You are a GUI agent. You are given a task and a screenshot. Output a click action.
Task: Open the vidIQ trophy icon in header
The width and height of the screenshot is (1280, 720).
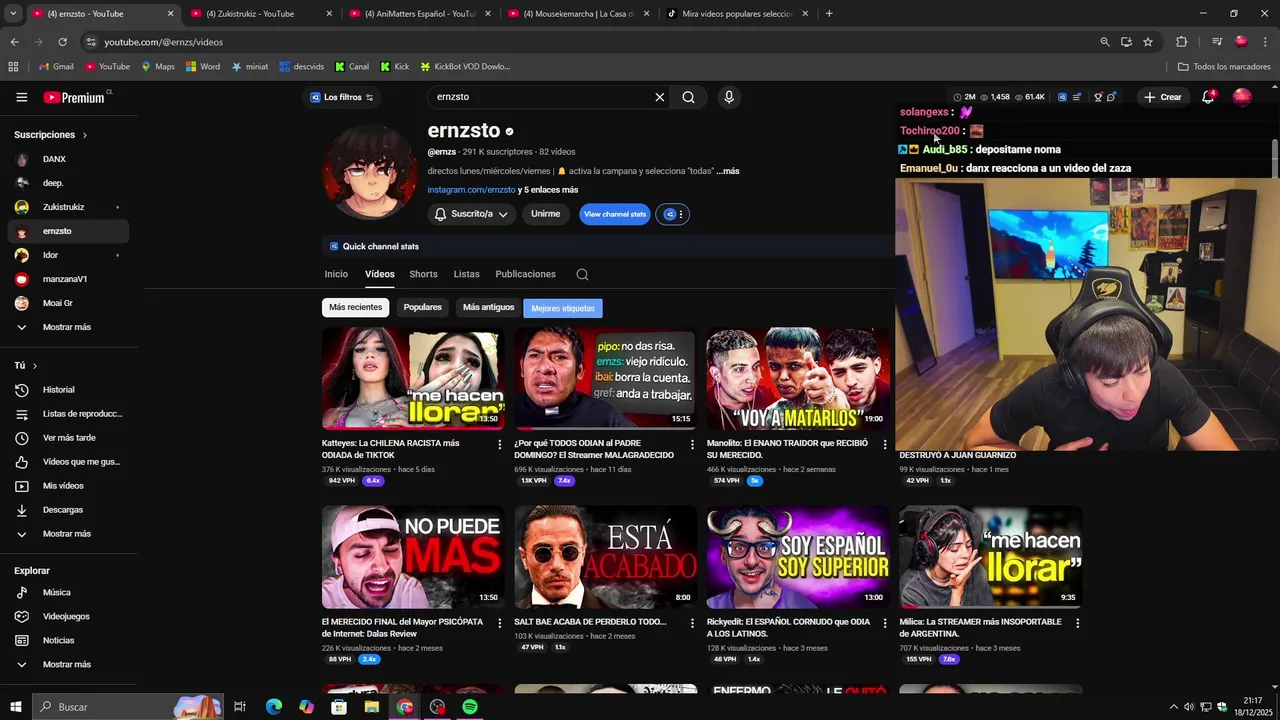(x=1098, y=97)
